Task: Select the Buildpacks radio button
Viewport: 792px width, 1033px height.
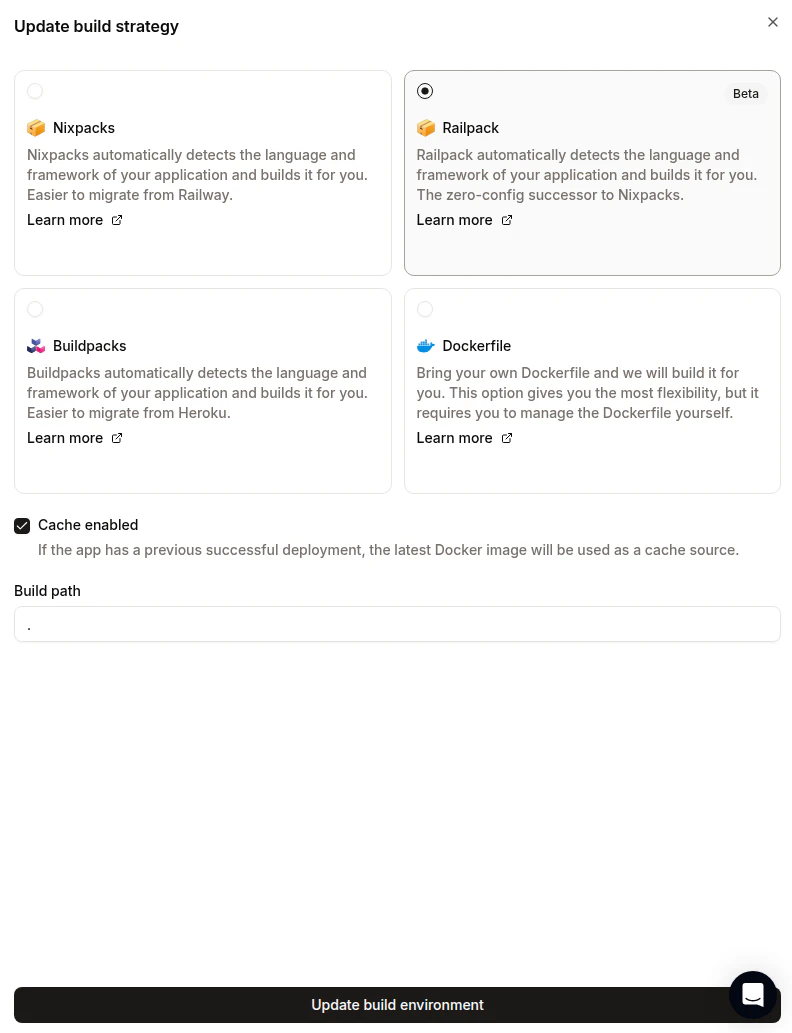Action: (35, 309)
